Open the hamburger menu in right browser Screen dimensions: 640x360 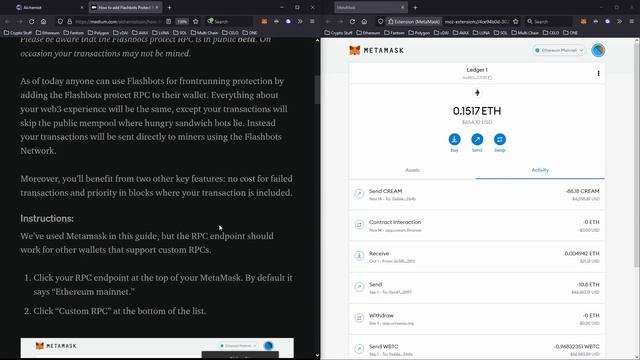click(631, 21)
